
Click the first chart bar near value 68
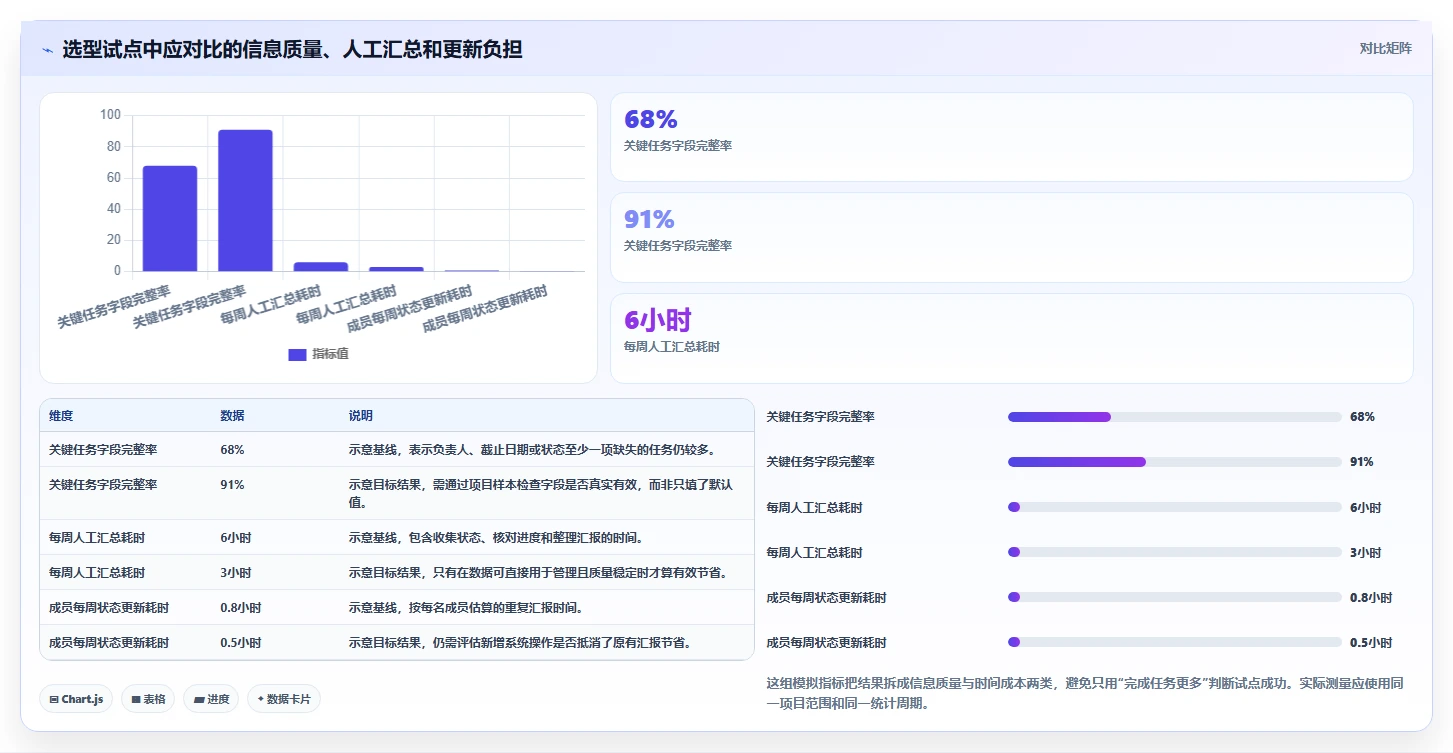tap(170, 219)
